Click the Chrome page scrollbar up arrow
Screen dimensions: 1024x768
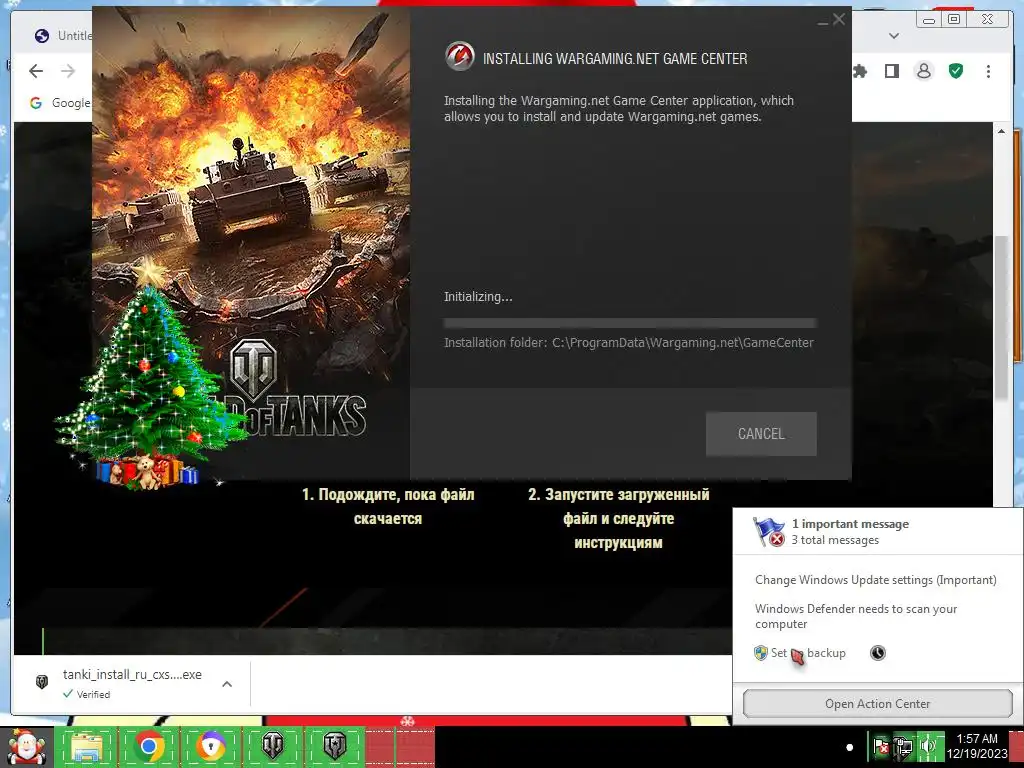[x=1001, y=131]
